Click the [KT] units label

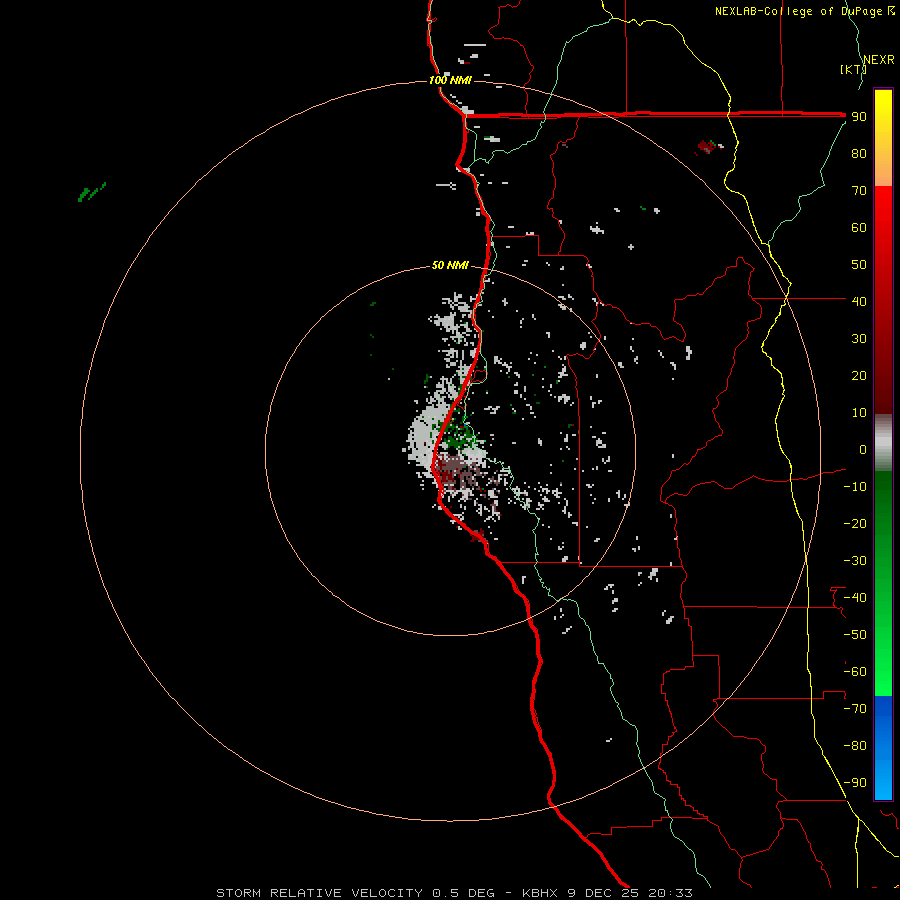pyautogui.click(x=853, y=69)
